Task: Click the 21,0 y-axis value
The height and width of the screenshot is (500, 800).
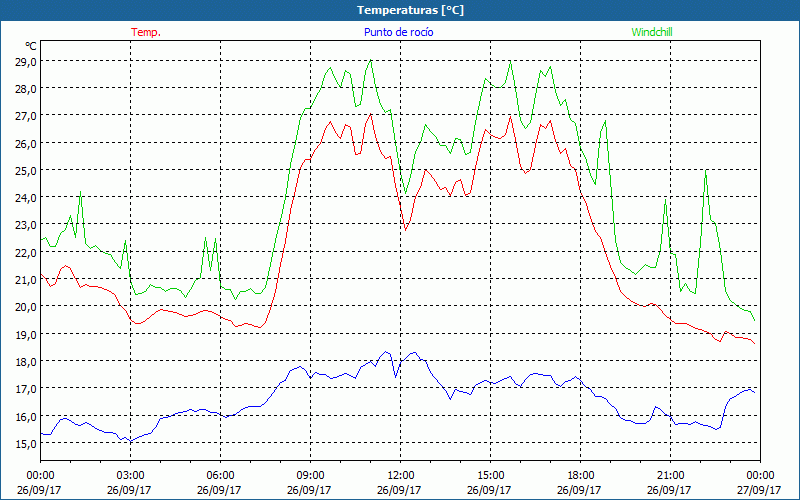Action: [25, 280]
